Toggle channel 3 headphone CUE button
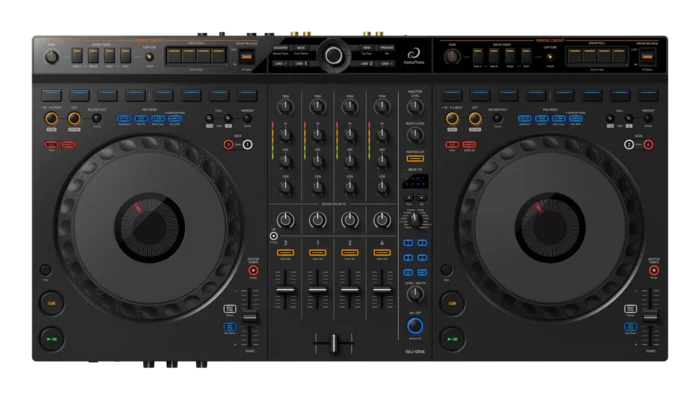 click(285, 254)
